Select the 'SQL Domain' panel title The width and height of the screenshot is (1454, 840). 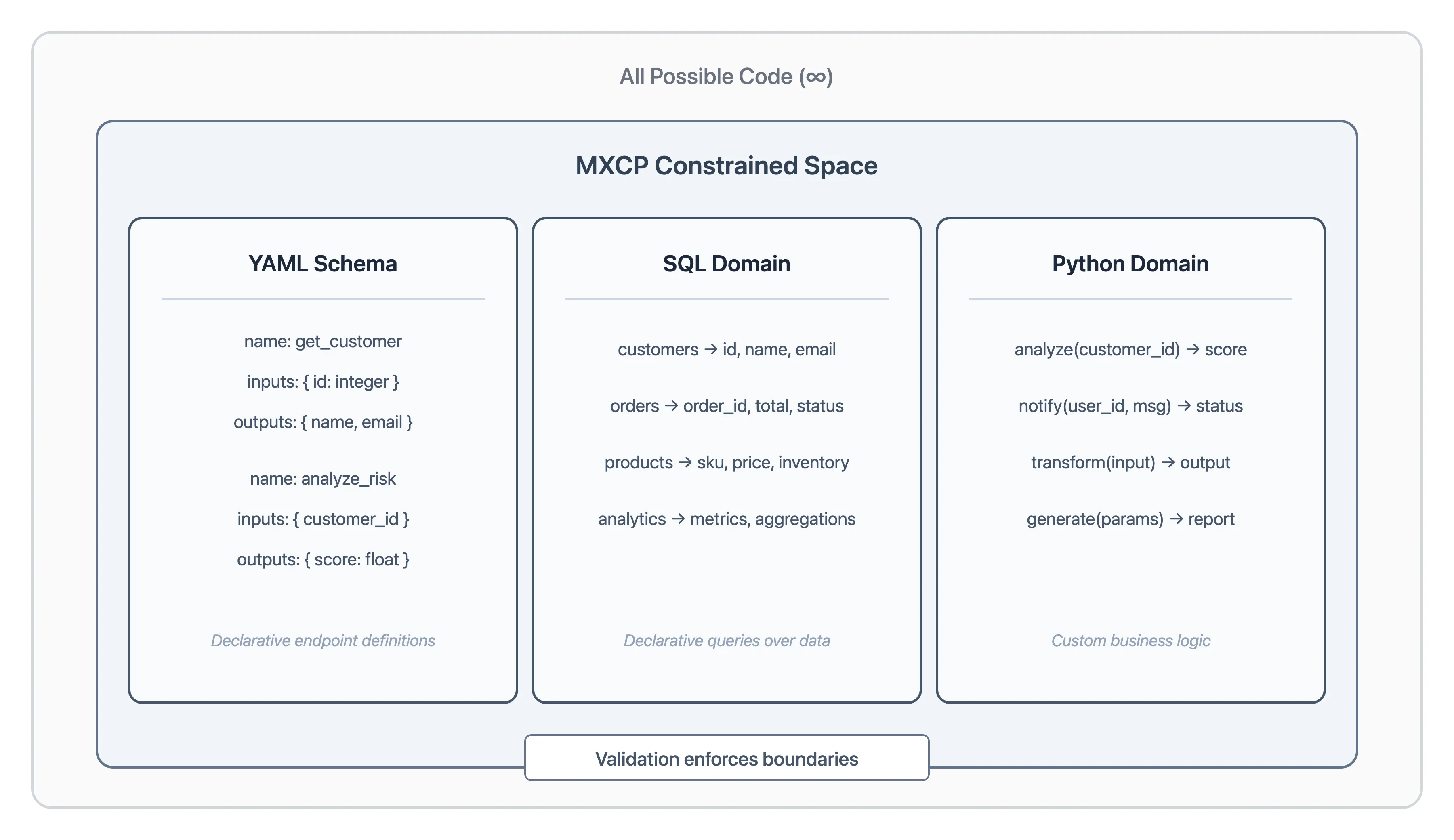pyautogui.click(x=727, y=264)
